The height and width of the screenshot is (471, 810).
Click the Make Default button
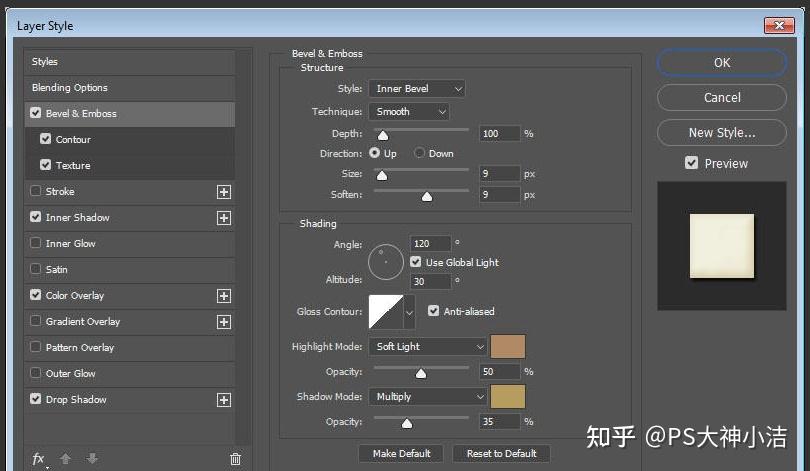click(401, 453)
